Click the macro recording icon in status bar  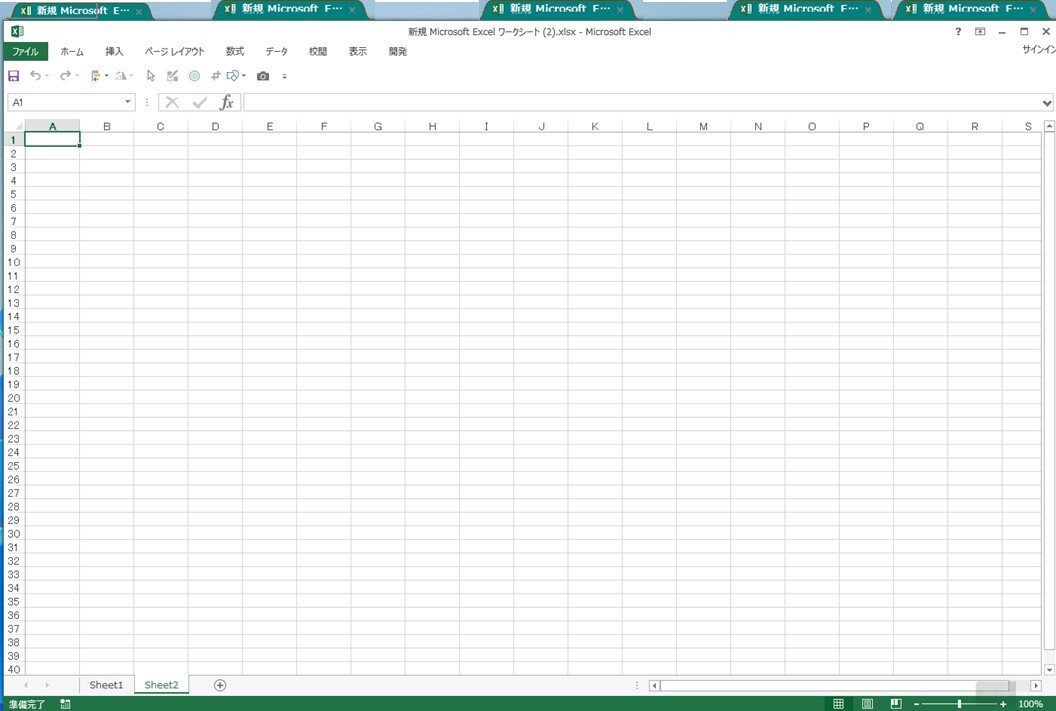pyautogui.click(x=65, y=704)
